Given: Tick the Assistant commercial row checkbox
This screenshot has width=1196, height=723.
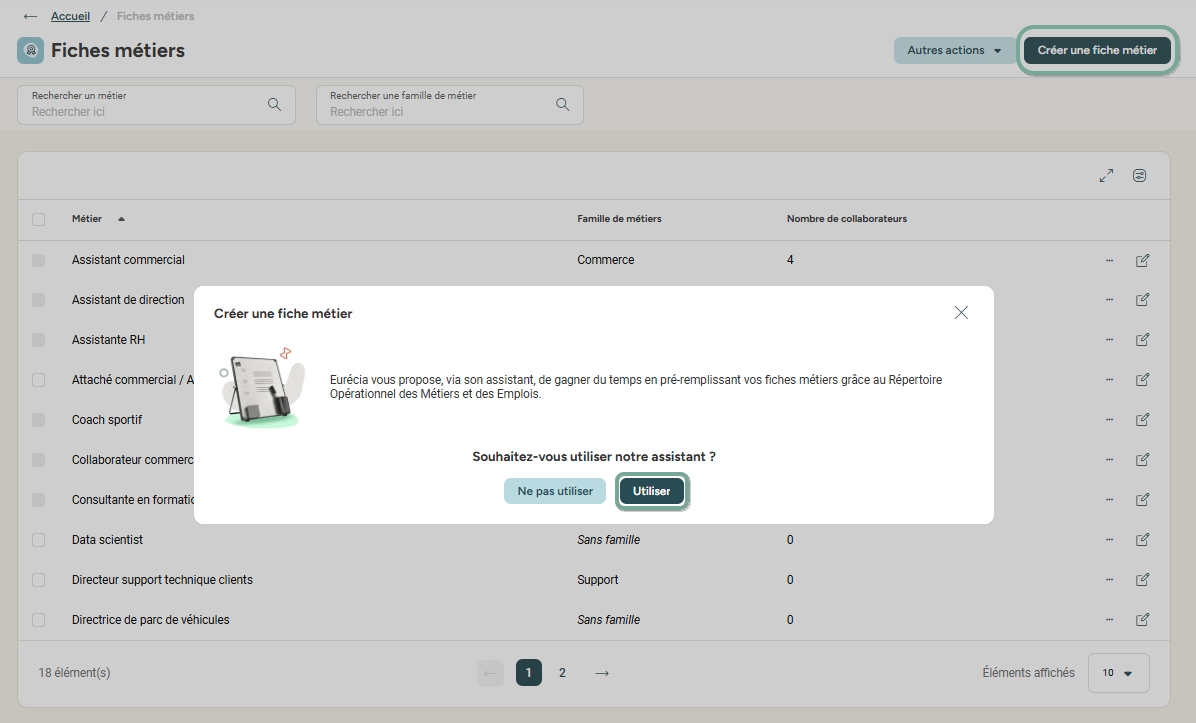Looking at the screenshot, I should click(39, 260).
